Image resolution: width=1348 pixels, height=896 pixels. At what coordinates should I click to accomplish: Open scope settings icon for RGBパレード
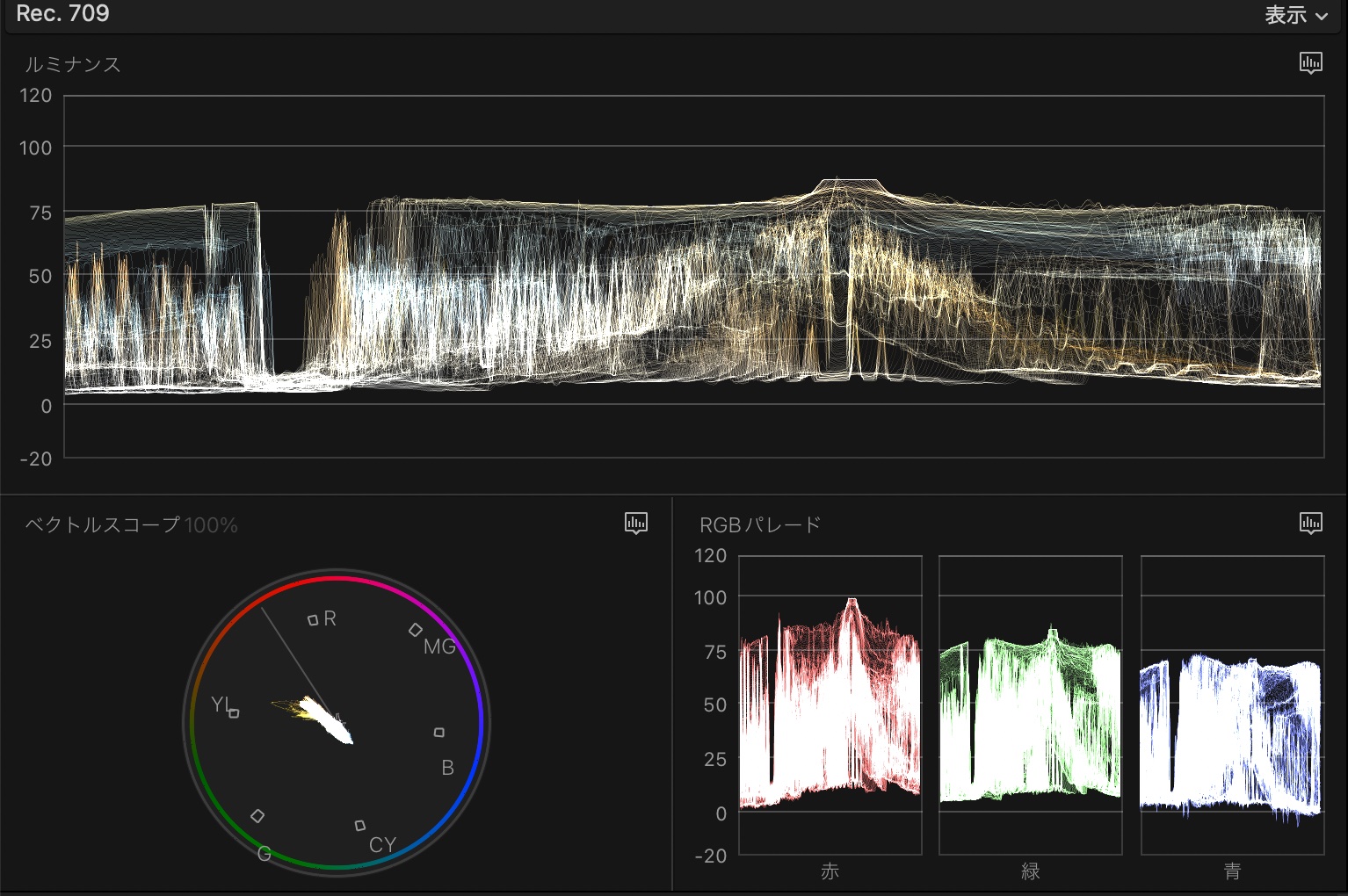1310,524
